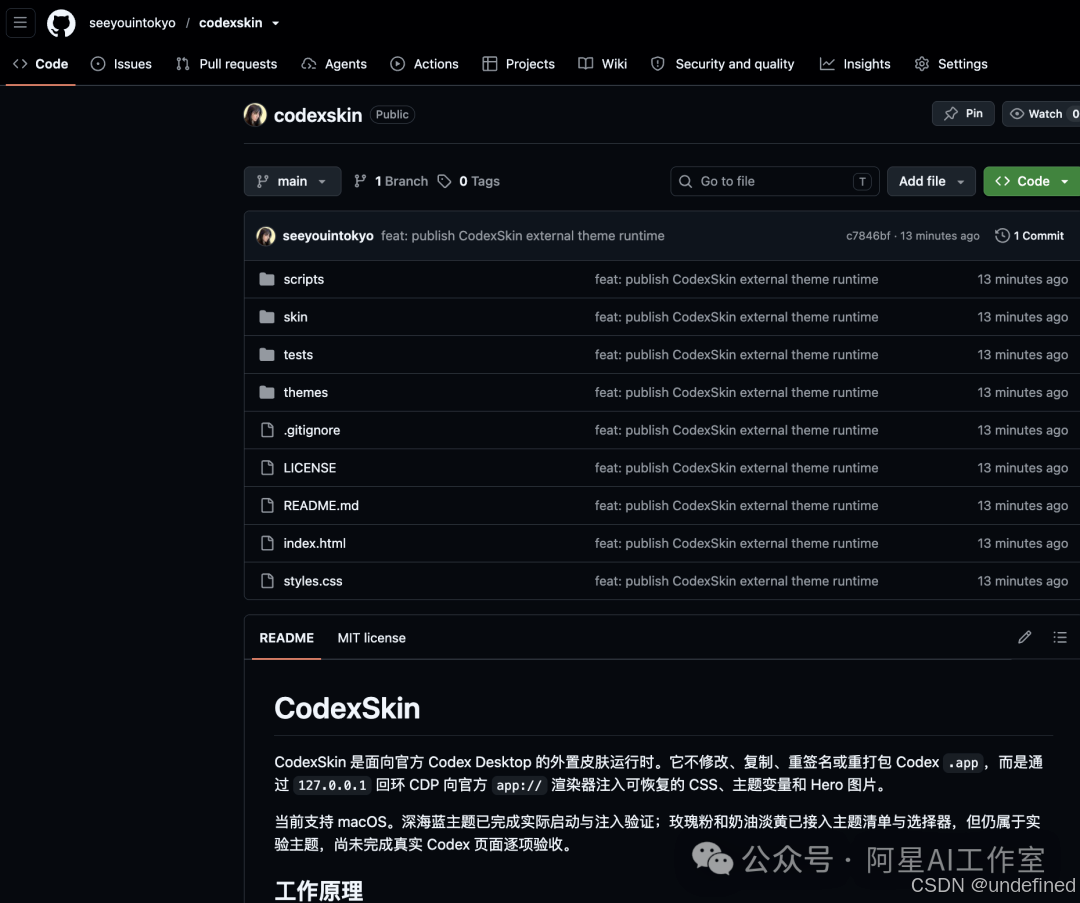View the 0 Tags link

469,181
